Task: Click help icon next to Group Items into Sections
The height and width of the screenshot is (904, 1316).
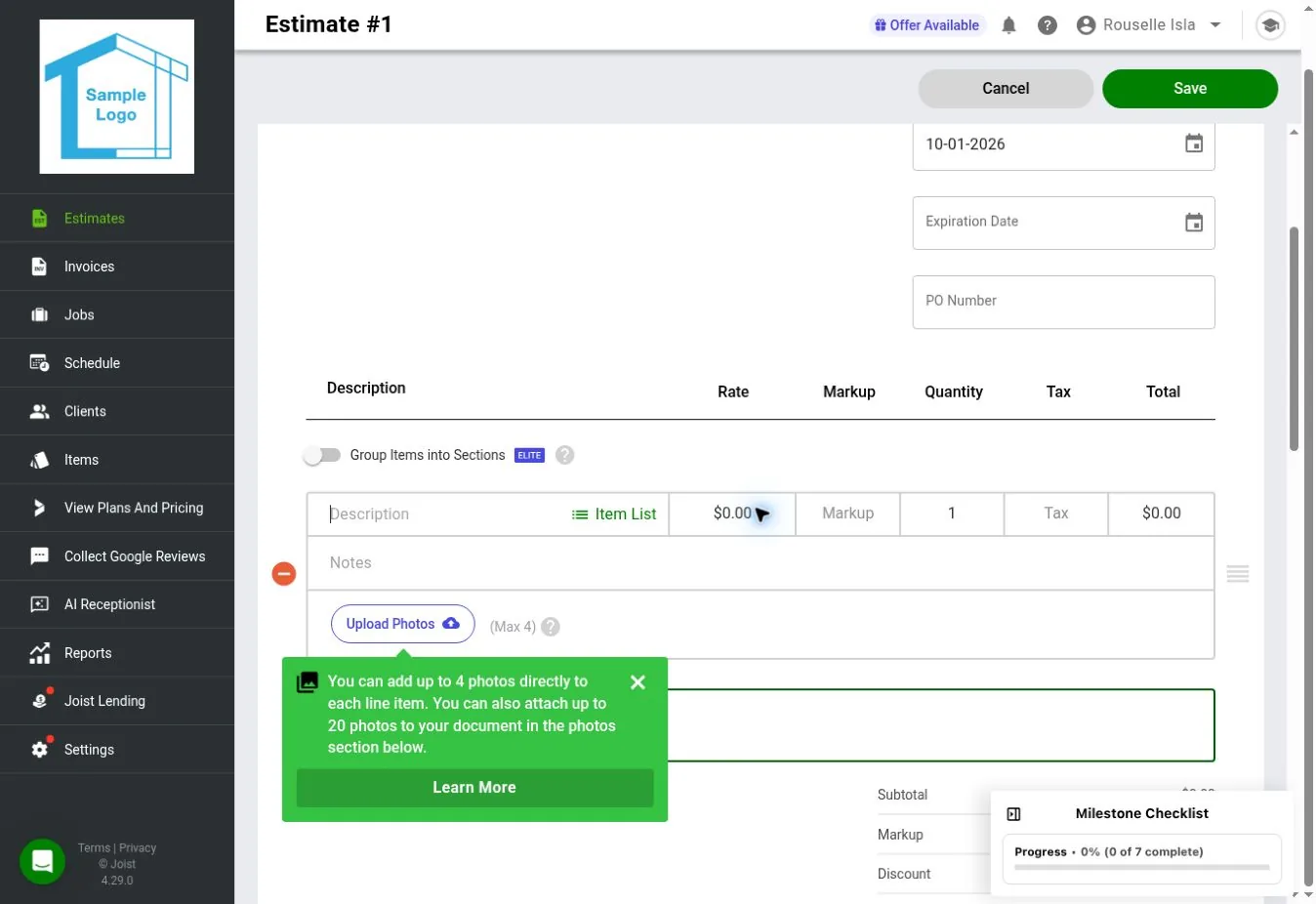Action: [x=564, y=455]
